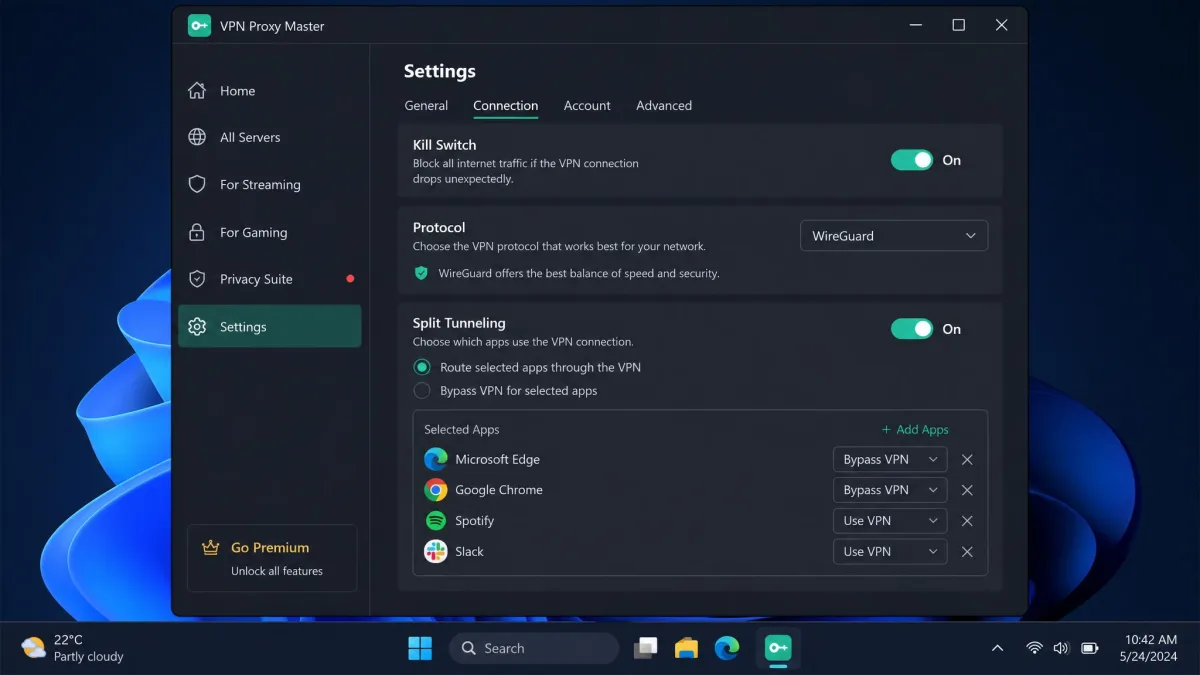Click the Split Tunneling title
The image size is (1200, 675).
459,323
